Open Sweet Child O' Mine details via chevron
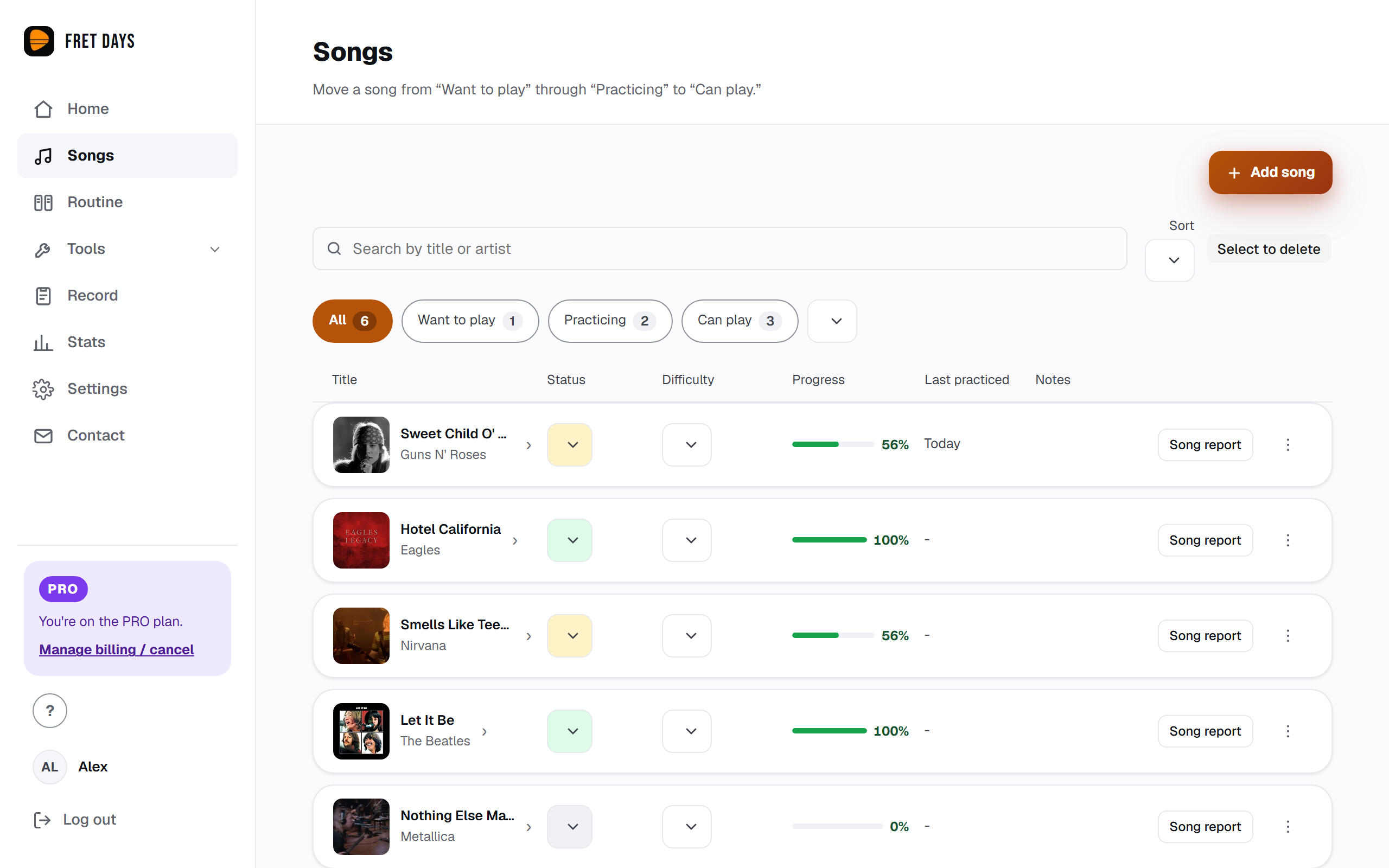The image size is (1389, 868). pos(528,445)
